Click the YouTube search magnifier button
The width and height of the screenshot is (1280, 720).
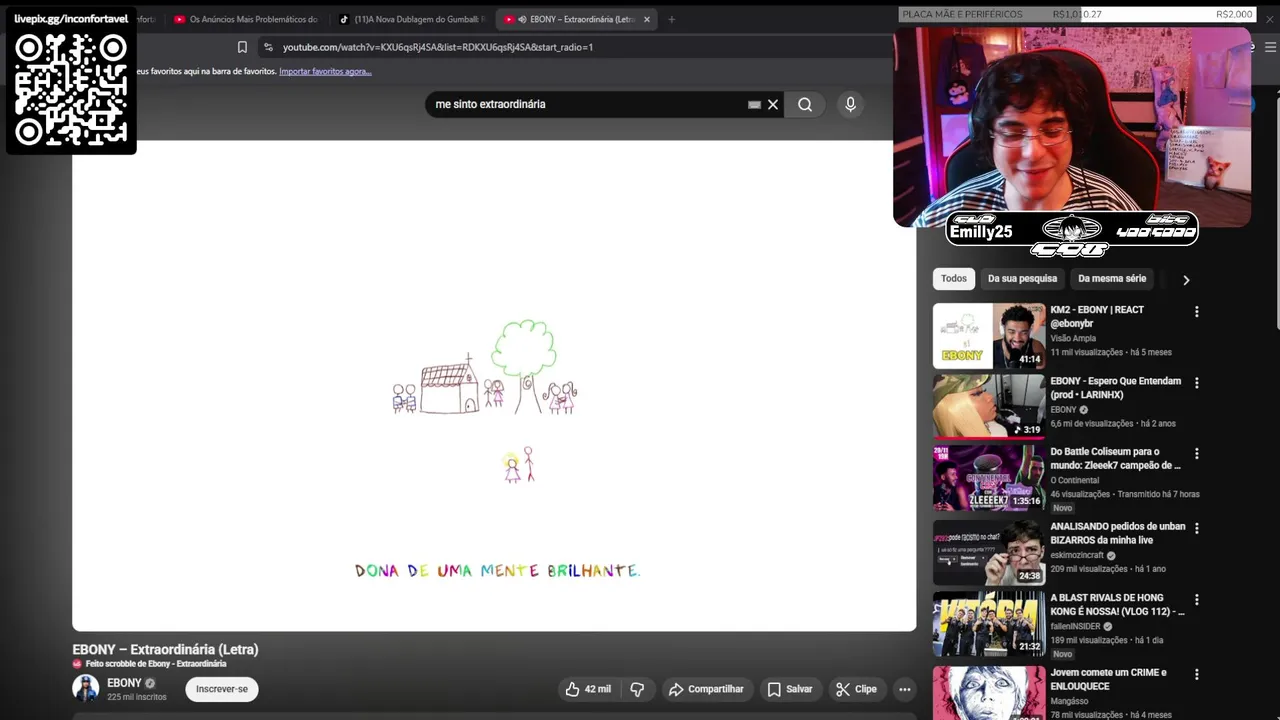[805, 104]
